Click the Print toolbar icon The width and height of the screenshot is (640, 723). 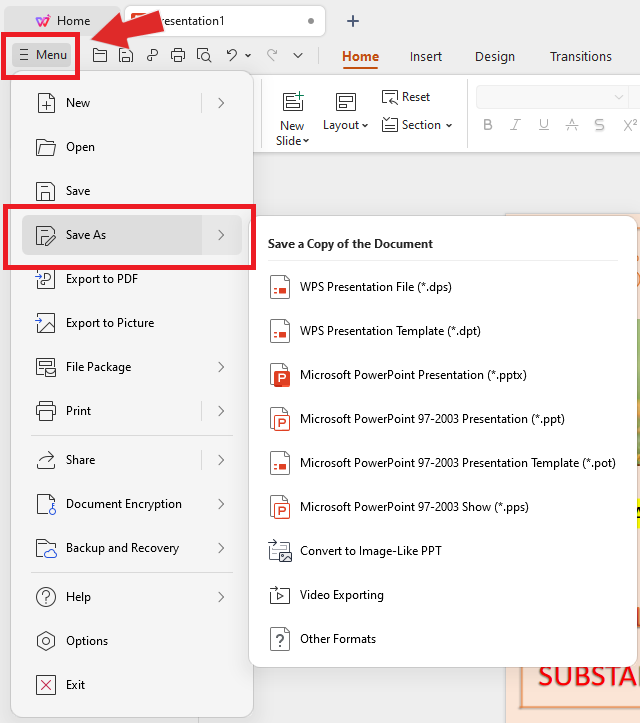[178, 55]
